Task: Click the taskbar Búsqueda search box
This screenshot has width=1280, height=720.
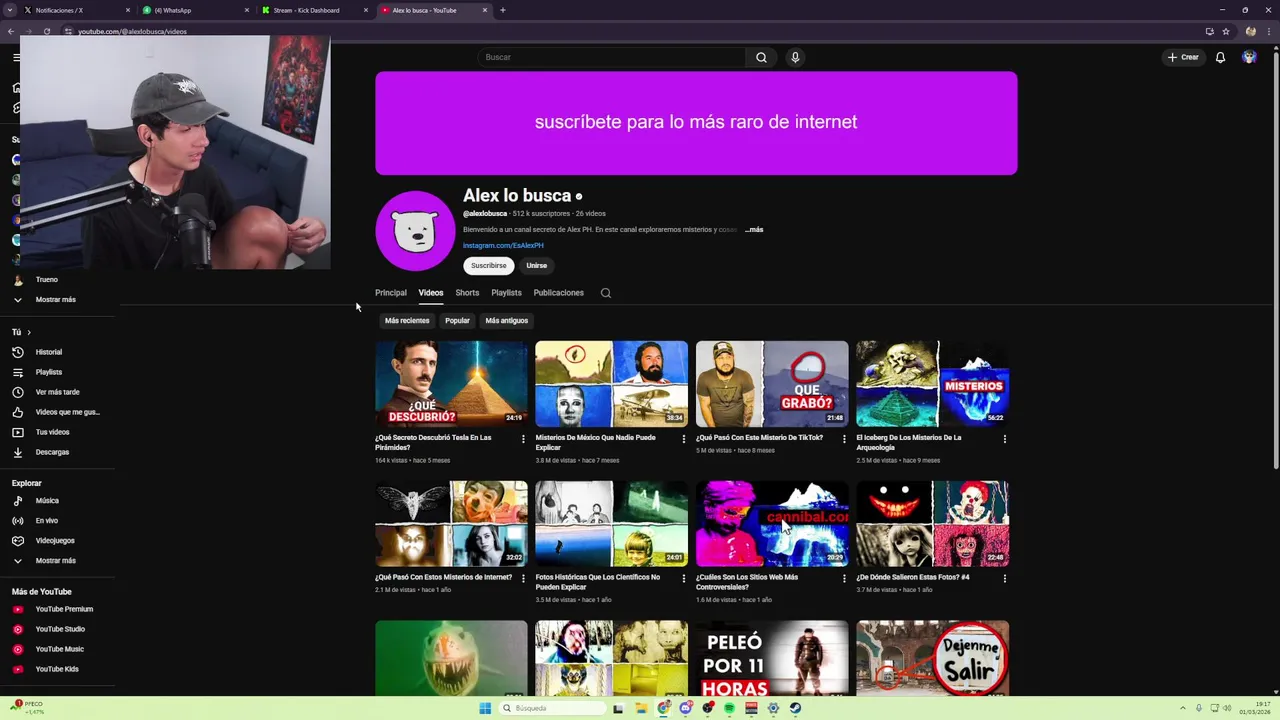Action: coord(551,708)
